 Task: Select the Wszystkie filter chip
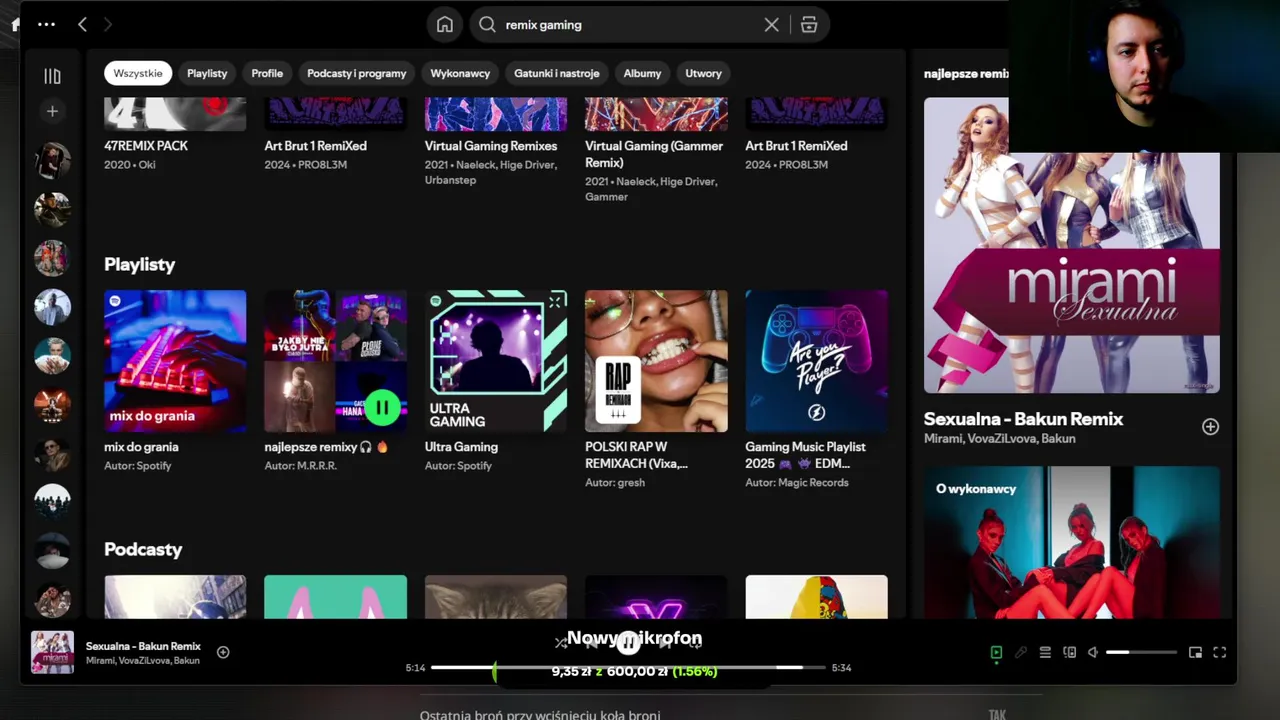(x=138, y=73)
